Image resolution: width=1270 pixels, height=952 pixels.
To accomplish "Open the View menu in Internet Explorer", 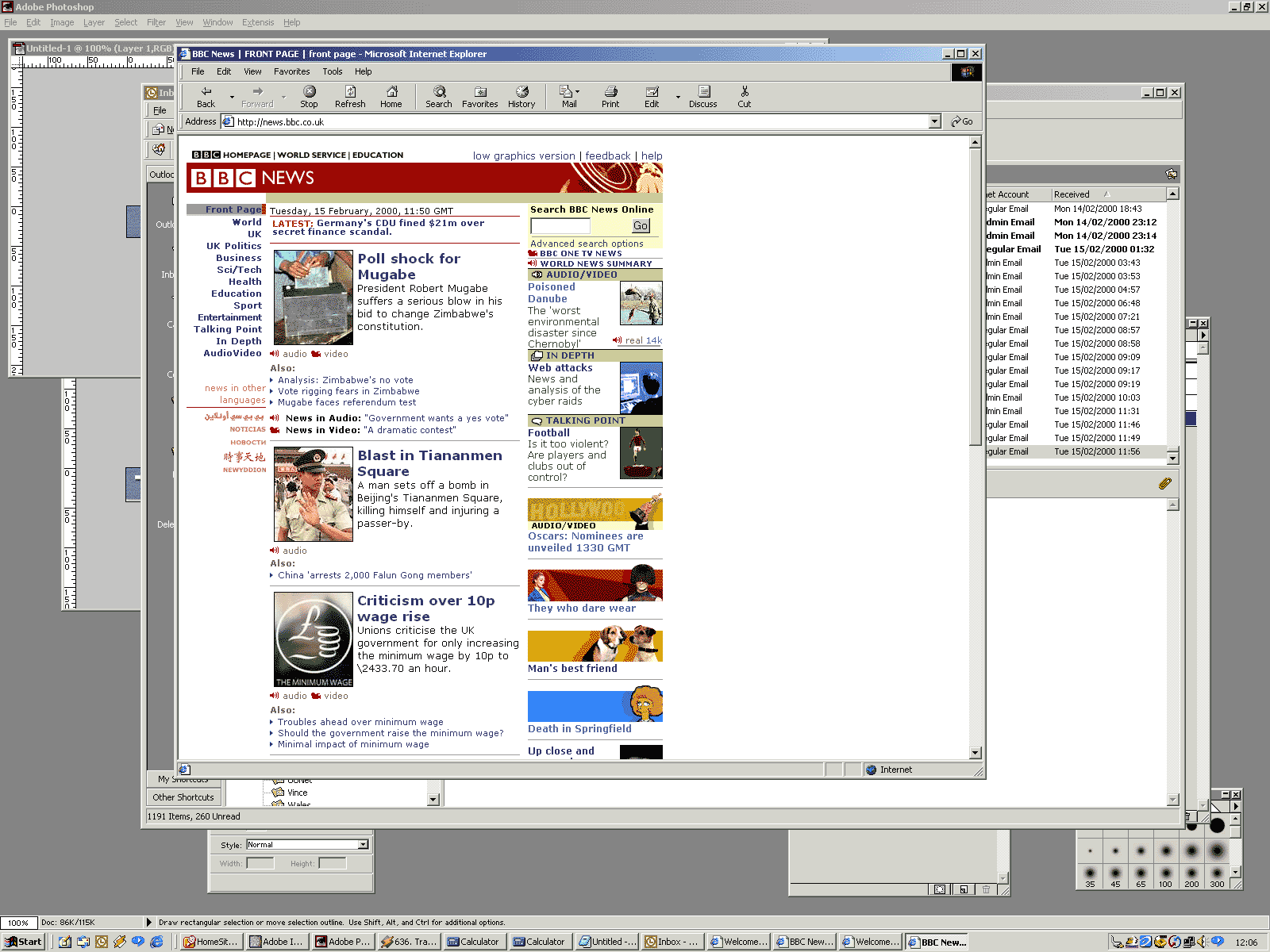I will (252, 71).
